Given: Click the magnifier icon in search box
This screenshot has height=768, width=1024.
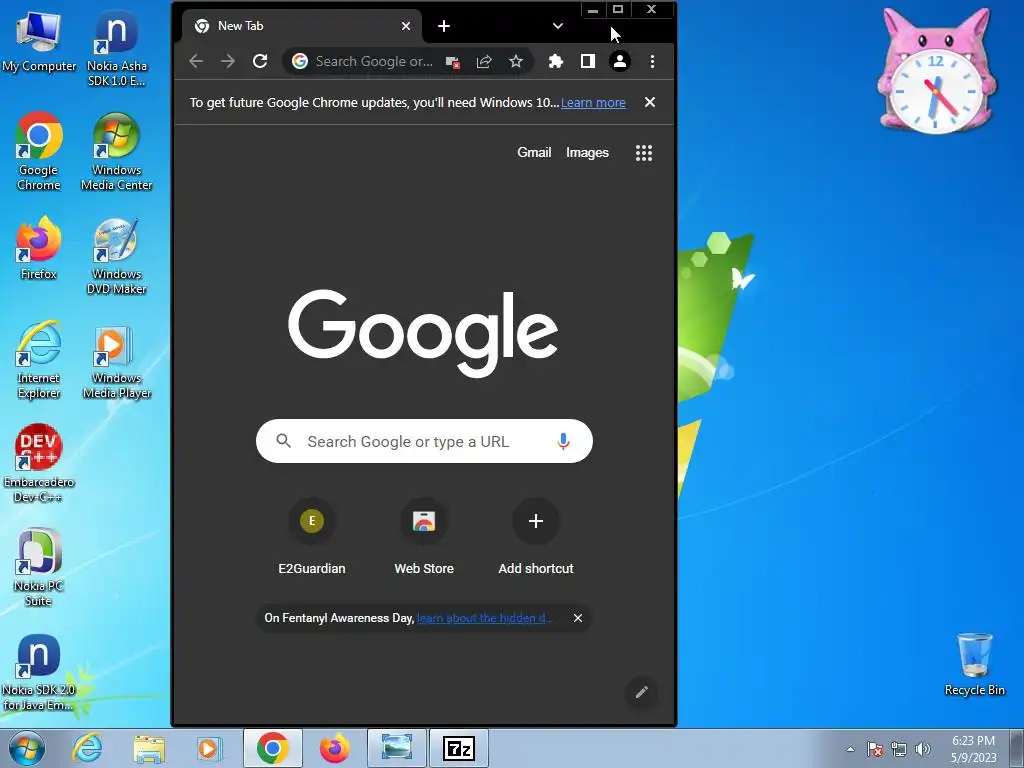Looking at the screenshot, I should tap(283, 441).
